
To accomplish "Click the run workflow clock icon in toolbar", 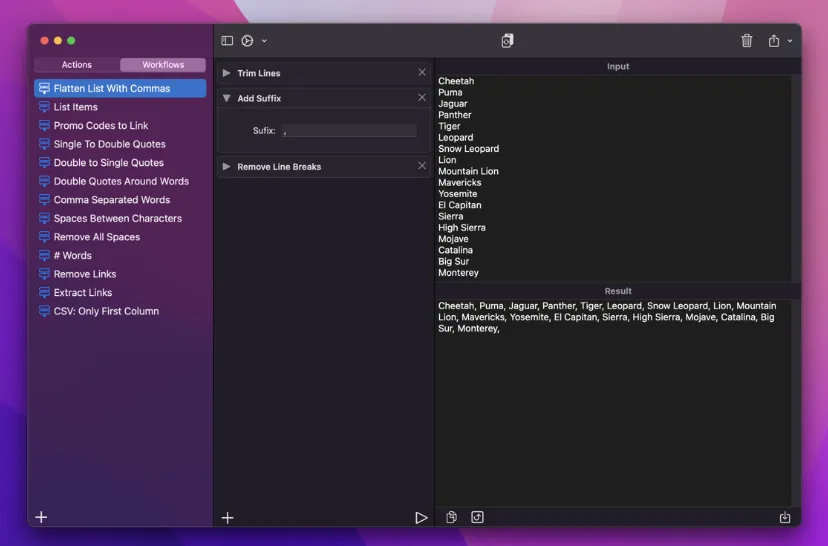I will click(x=247, y=41).
